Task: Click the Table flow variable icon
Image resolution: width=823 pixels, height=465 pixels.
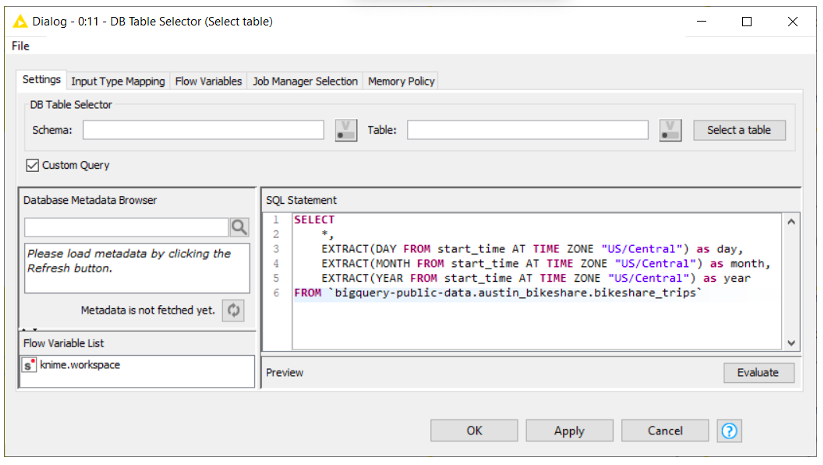Action: tap(670, 130)
